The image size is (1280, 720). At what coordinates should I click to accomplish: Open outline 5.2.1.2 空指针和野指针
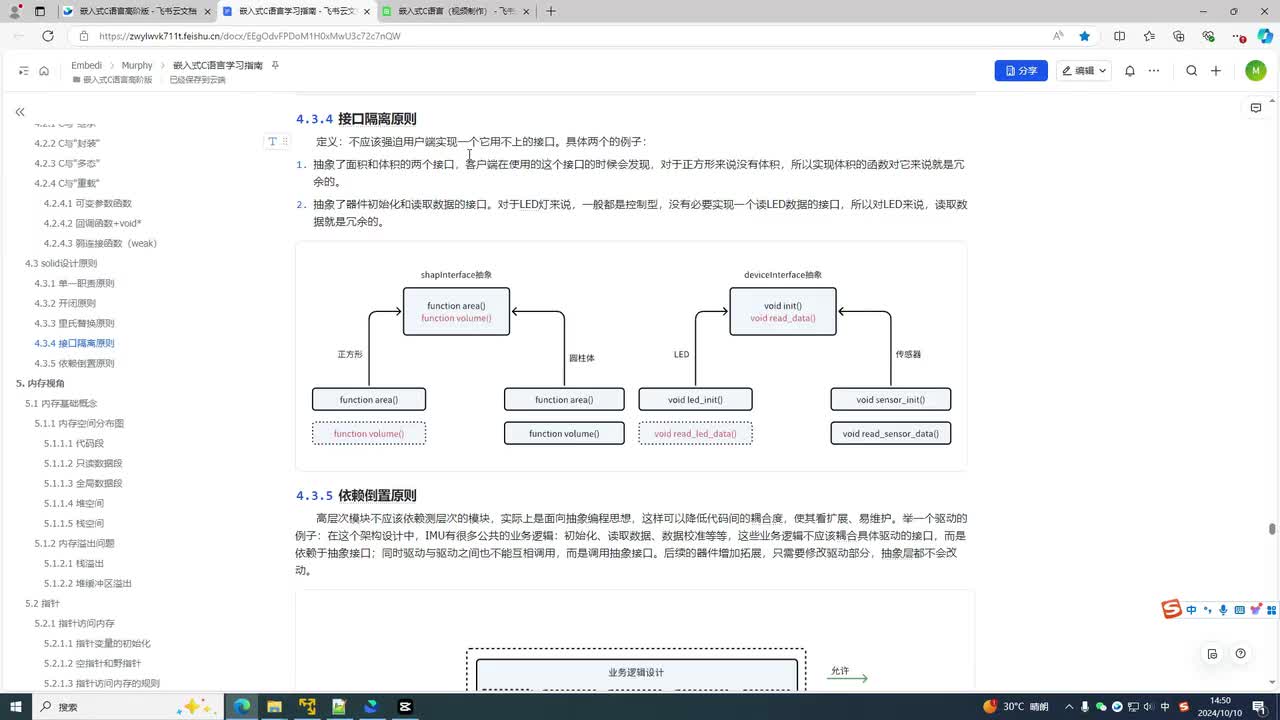pos(92,663)
